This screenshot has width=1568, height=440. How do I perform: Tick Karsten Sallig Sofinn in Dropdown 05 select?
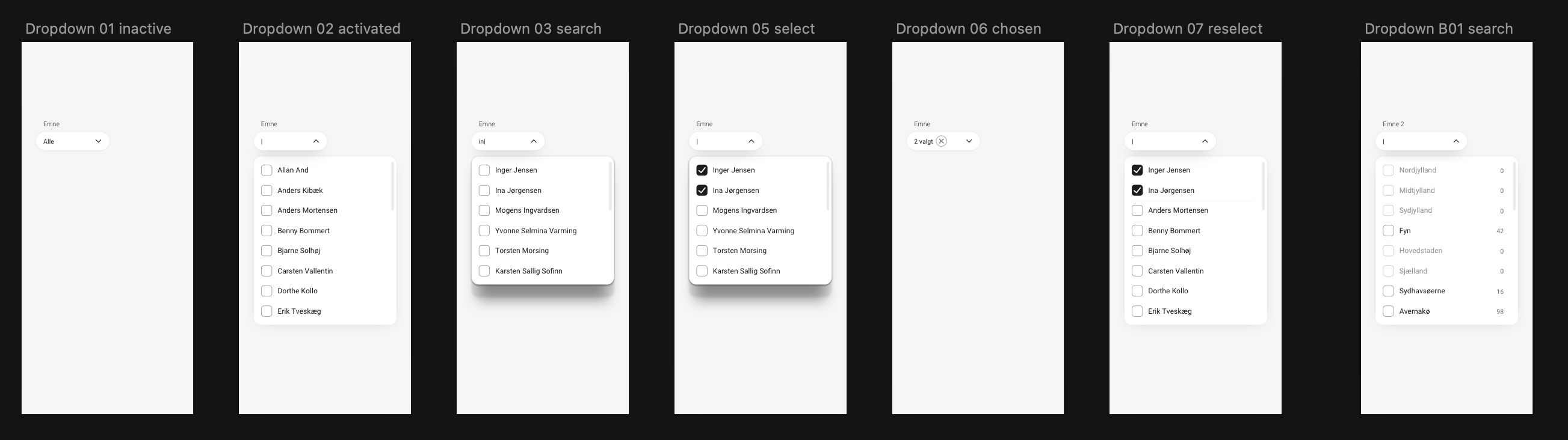(x=702, y=271)
